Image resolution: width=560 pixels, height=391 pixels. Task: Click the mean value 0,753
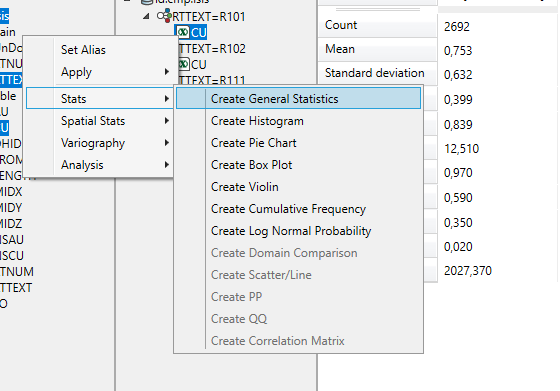pos(458,51)
